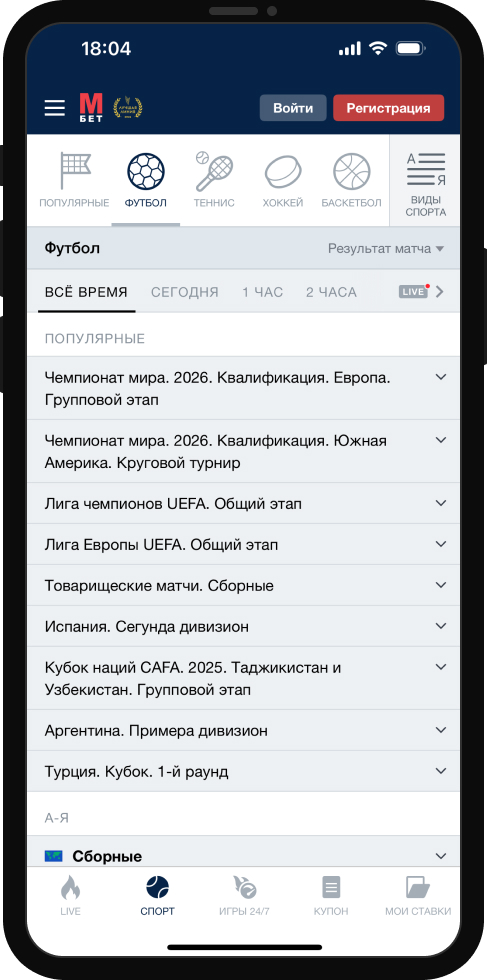This screenshot has width=487, height=980.
Task: Open Виды спорта list icon
Action: tap(426, 169)
